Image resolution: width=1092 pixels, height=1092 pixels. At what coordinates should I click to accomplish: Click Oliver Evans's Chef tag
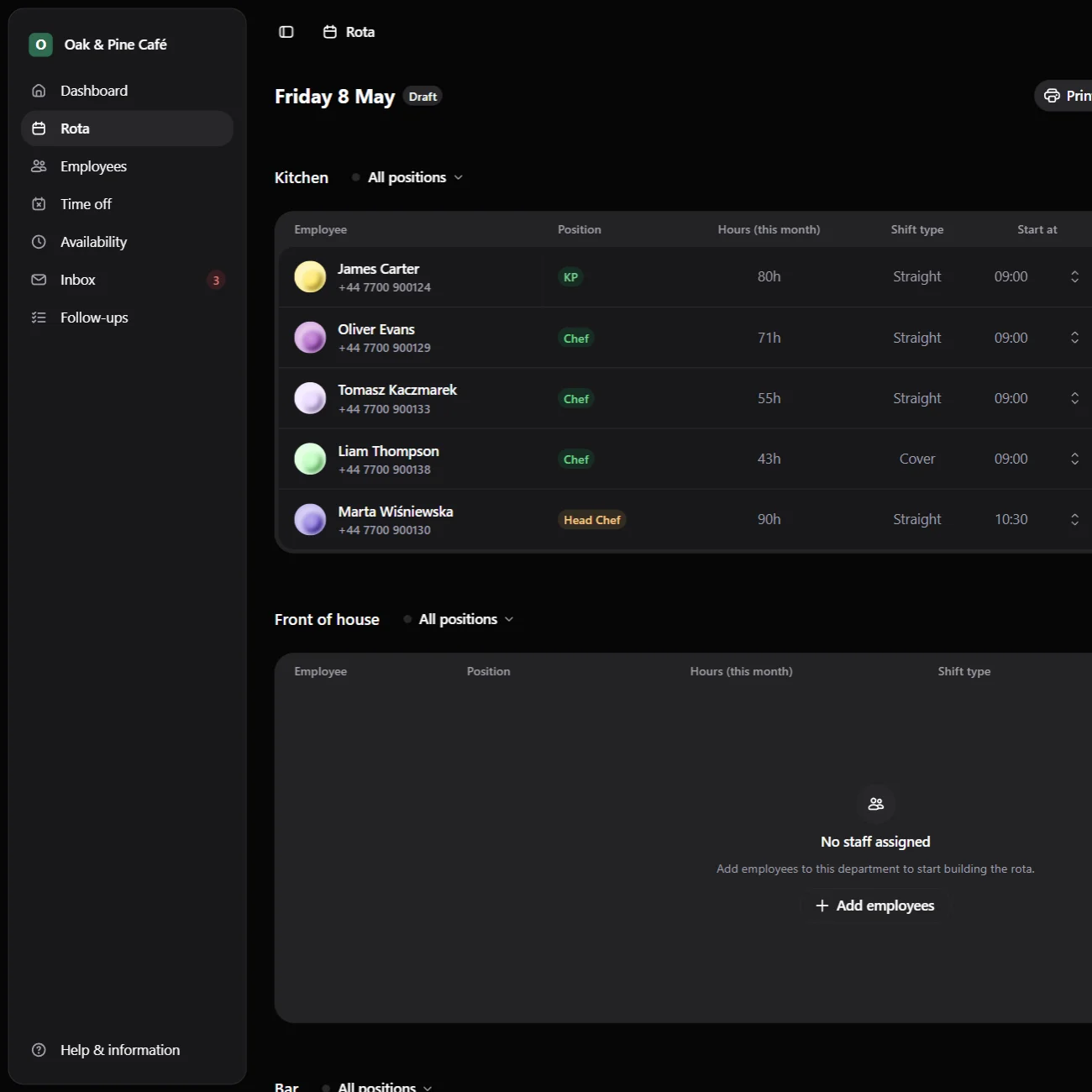pos(576,339)
